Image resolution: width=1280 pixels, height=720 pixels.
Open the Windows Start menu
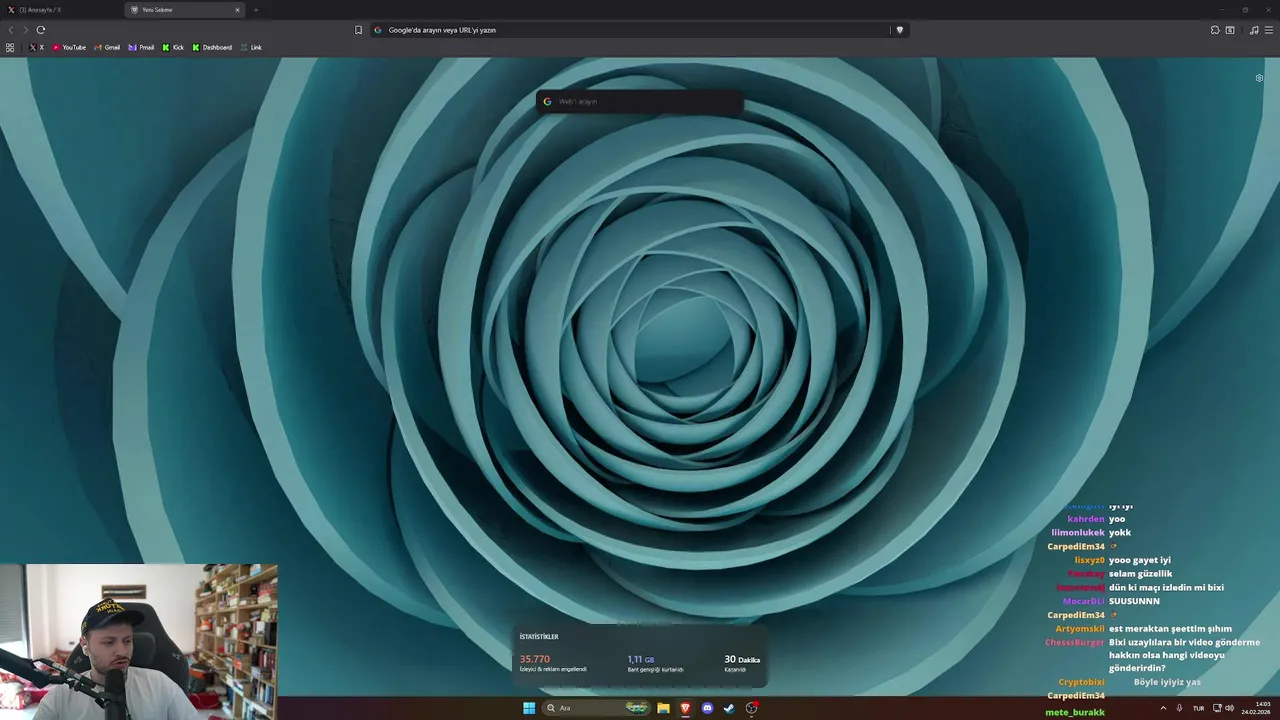click(529, 708)
